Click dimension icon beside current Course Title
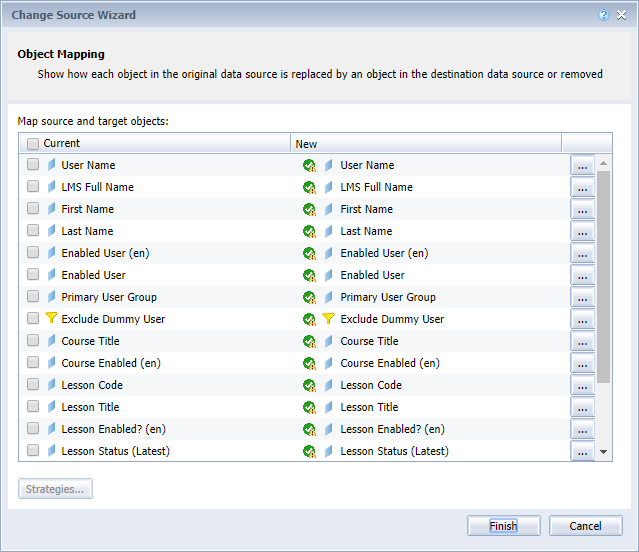This screenshot has height=552, width=639. point(52,341)
